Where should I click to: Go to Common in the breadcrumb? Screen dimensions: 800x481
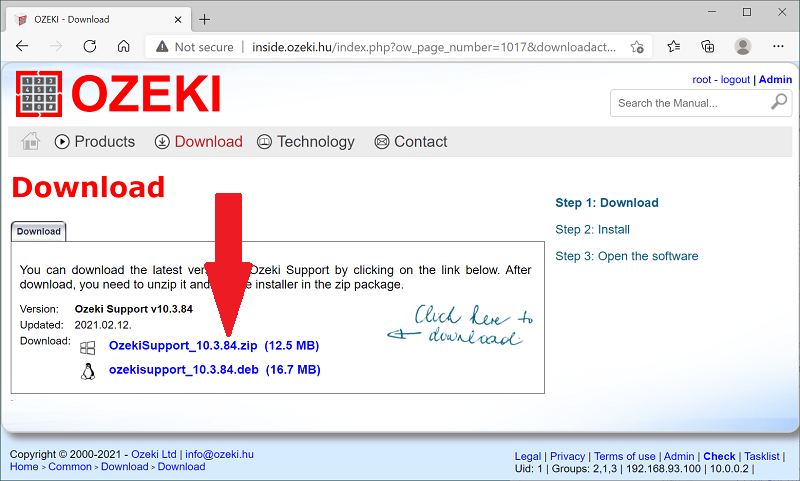pyautogui.click(x=70, y=466)
